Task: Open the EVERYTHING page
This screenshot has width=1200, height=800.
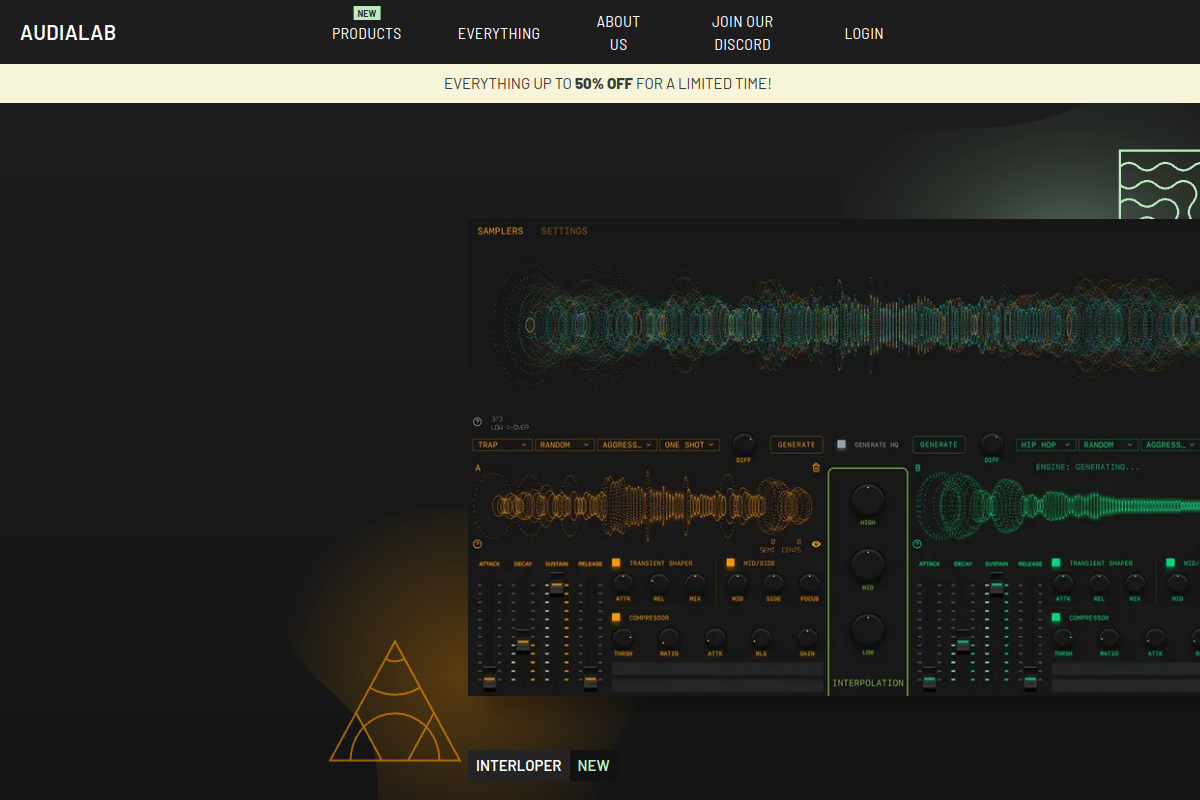Action: click(499, 33)
